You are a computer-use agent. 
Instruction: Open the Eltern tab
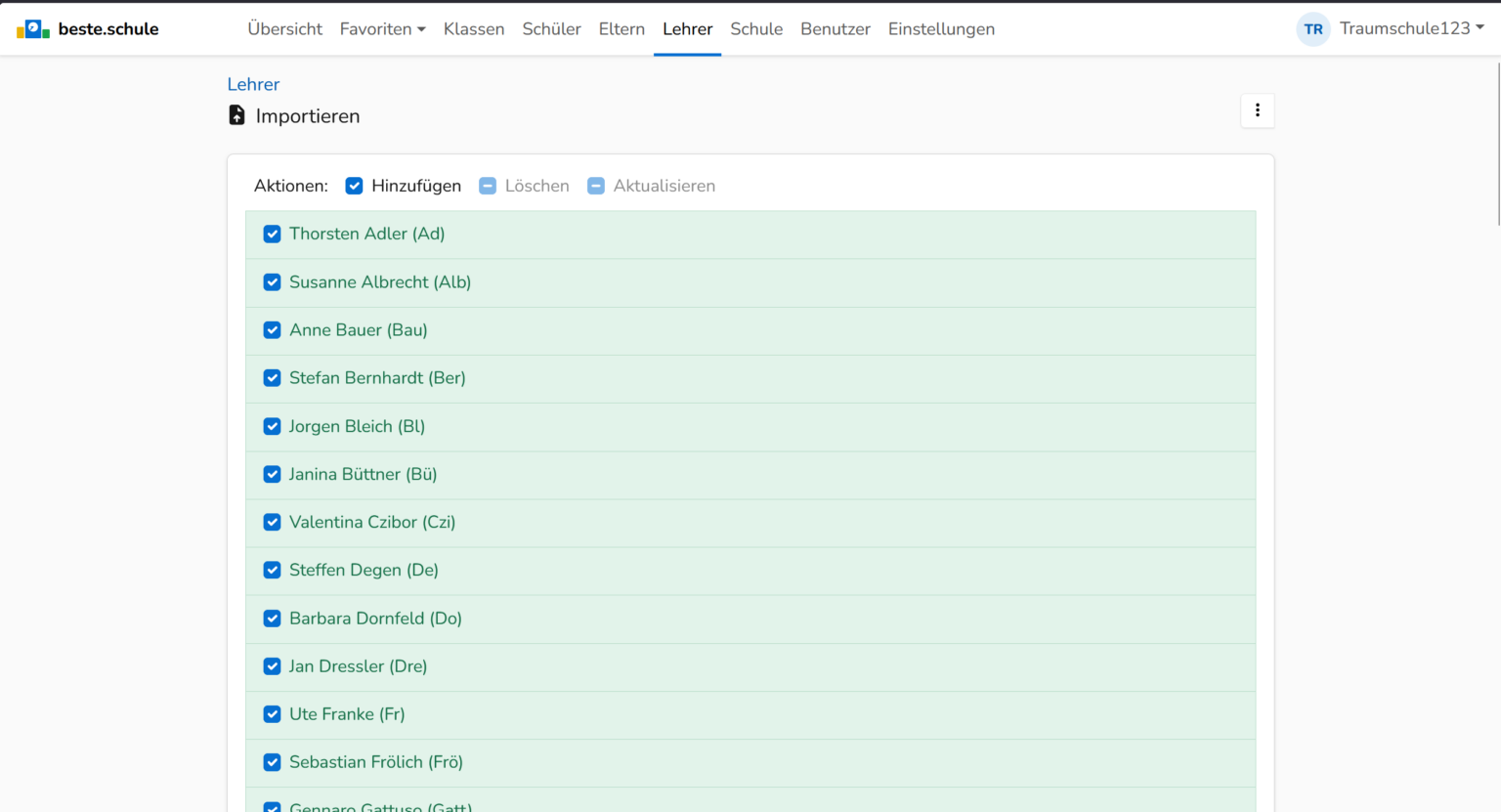click(622, 29)
